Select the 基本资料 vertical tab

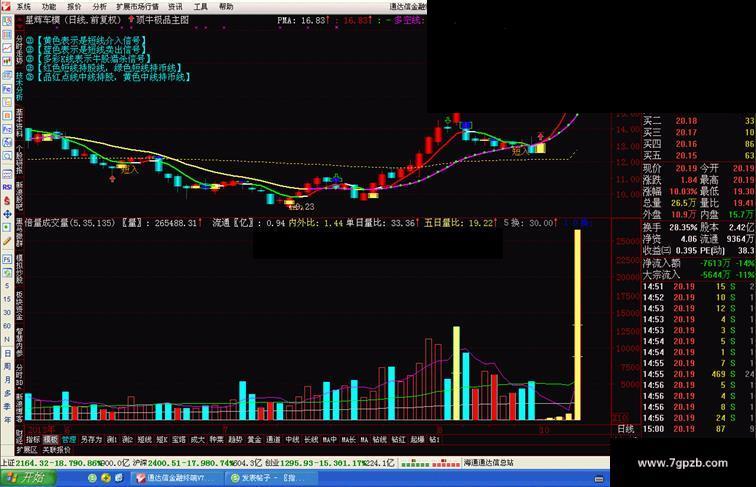(x=19, y=123)
